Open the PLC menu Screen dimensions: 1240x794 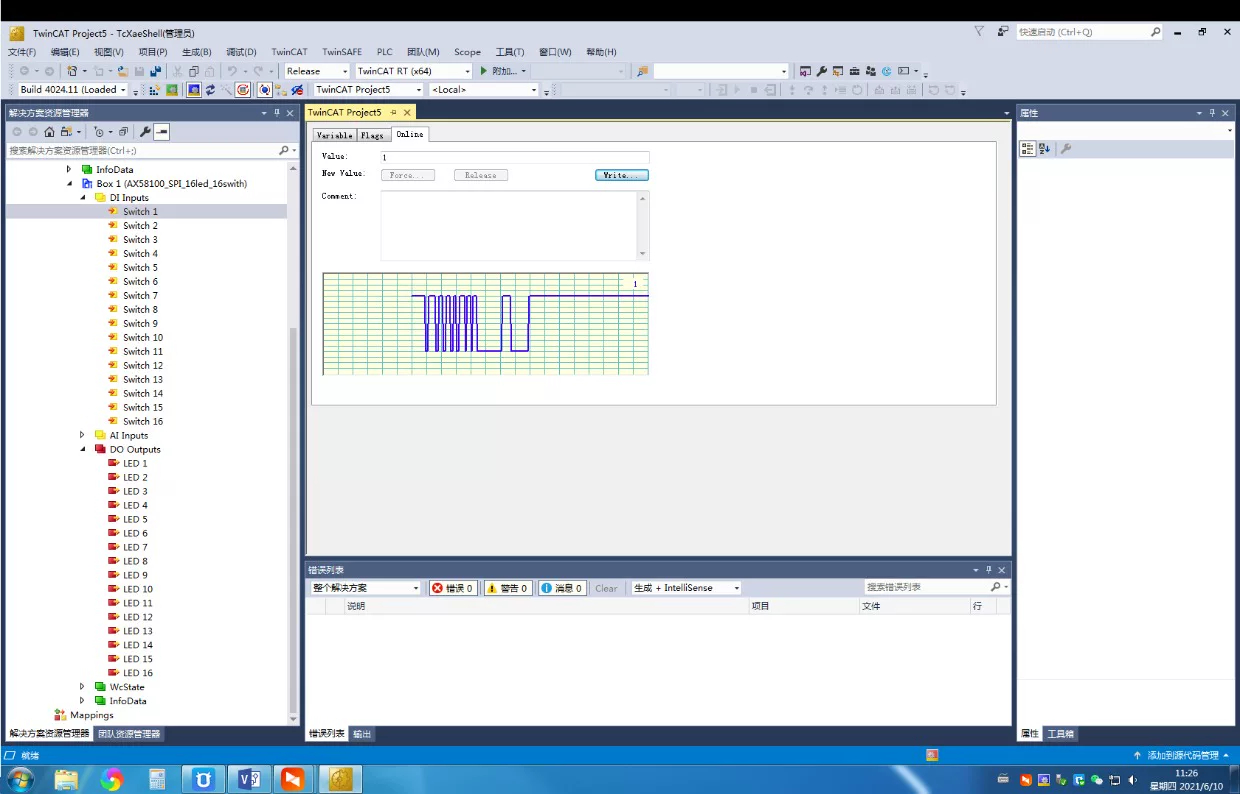click(385, 52)
